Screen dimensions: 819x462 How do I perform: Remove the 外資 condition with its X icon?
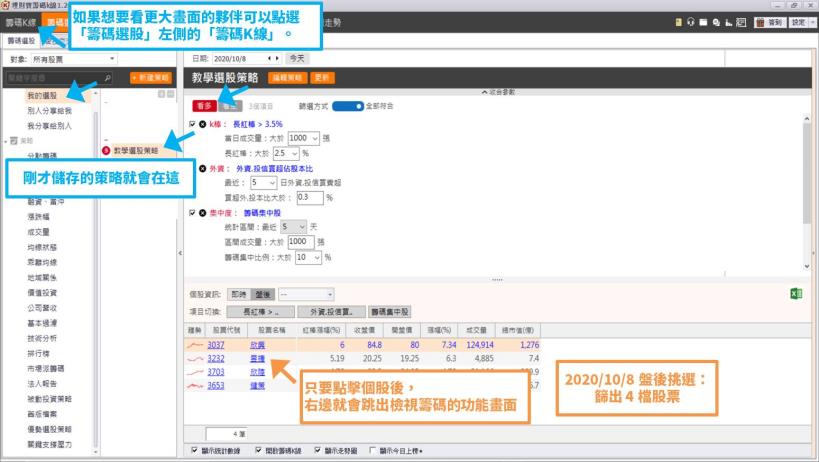[x=203, y=169]
